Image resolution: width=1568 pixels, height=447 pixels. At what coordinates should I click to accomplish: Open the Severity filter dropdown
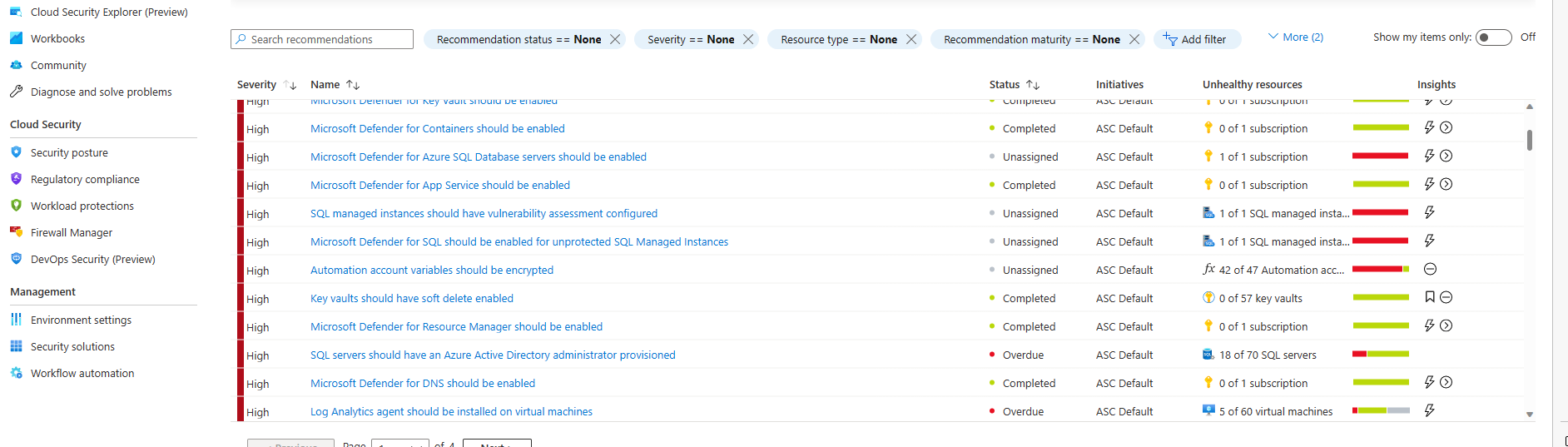click(691, 39)
